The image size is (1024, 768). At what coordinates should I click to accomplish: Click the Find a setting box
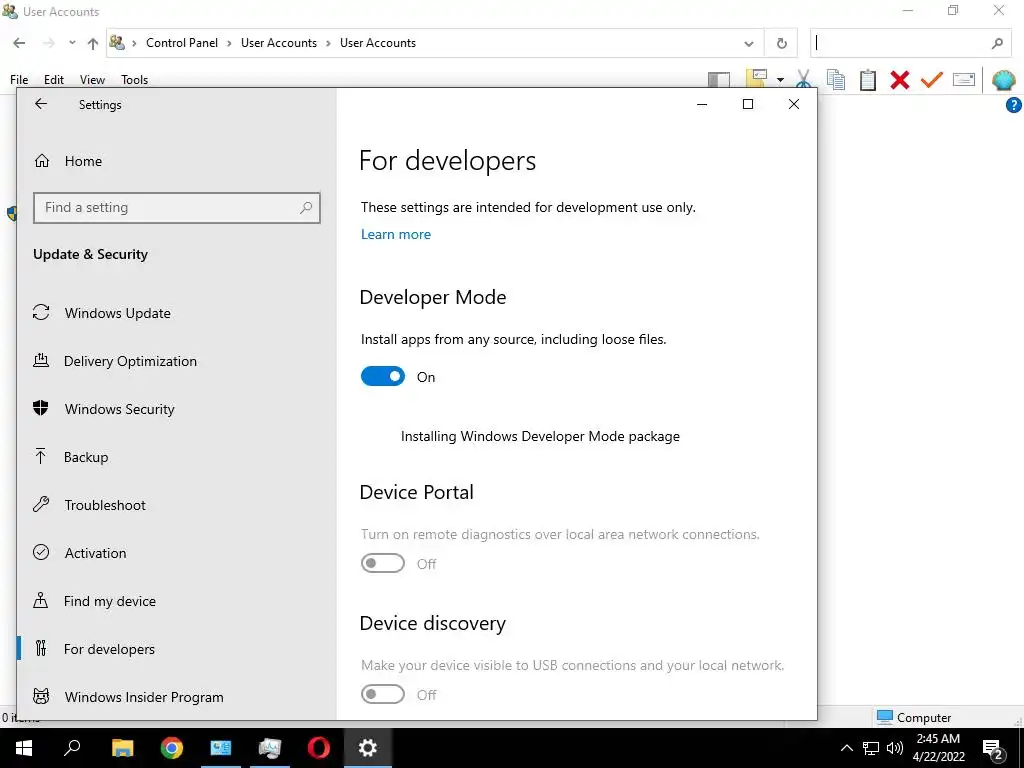177,208
